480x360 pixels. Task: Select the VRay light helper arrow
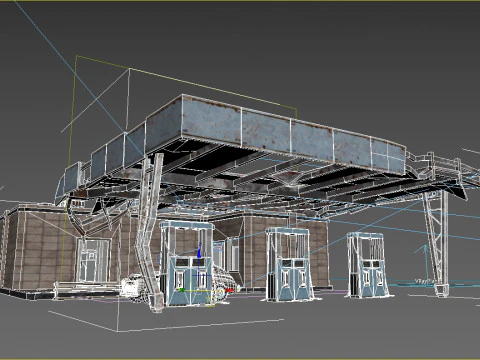tap(425, 265)
